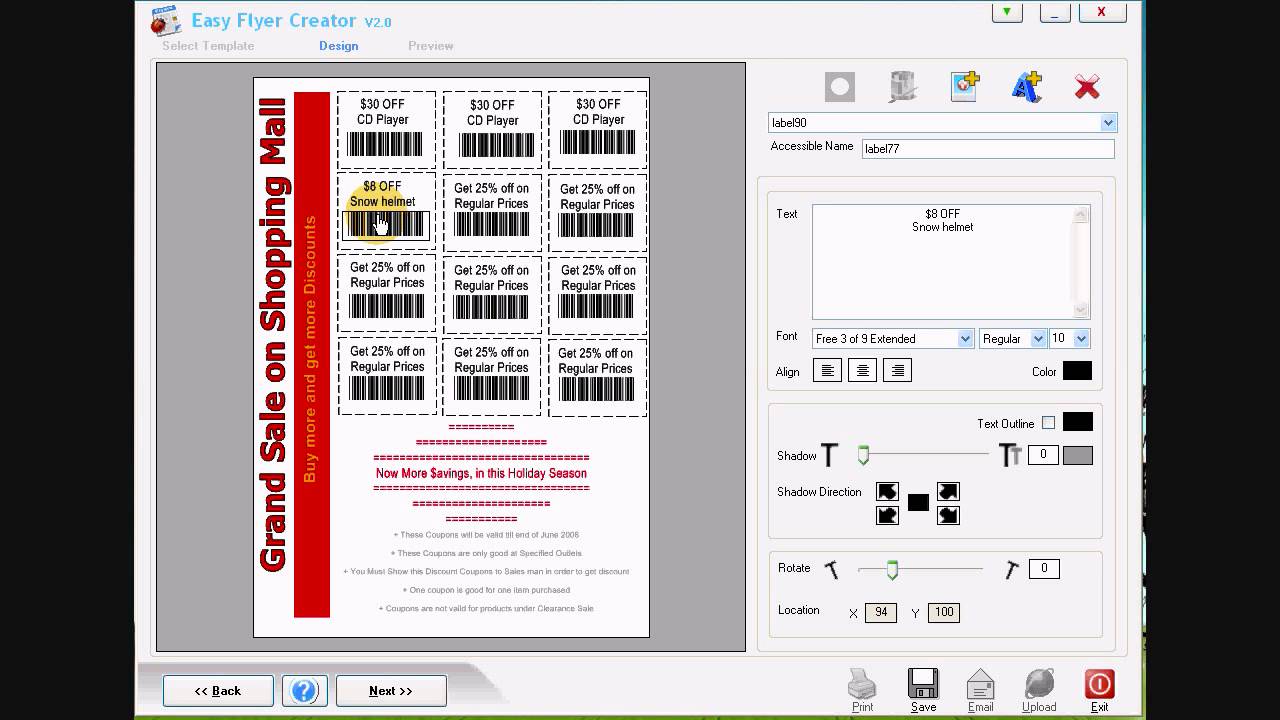Open the Regular font style dropdown

(1038, 339)
